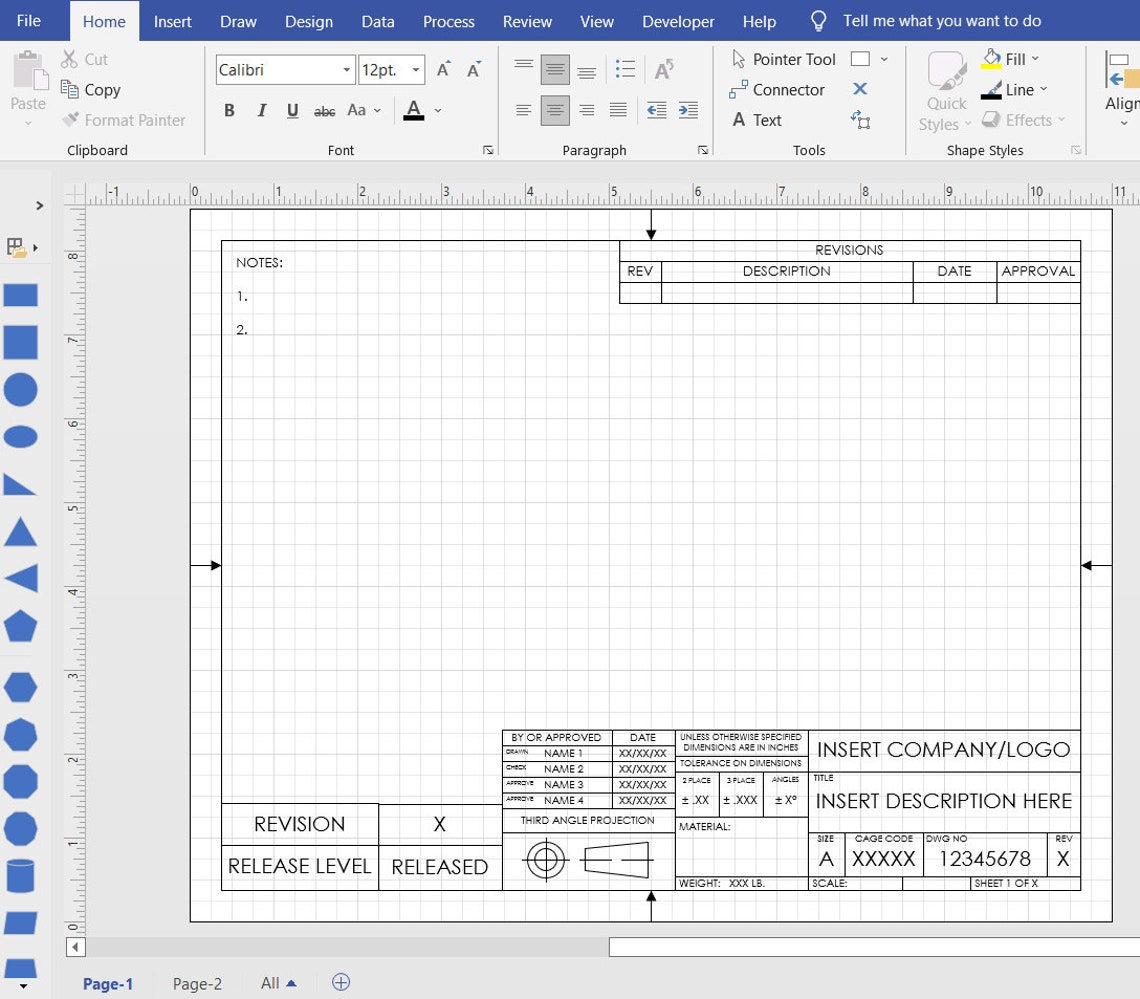Select the cylinder shape in the Shapes panel
Screen dimensions: 1140x999
[x=20, y=875]
